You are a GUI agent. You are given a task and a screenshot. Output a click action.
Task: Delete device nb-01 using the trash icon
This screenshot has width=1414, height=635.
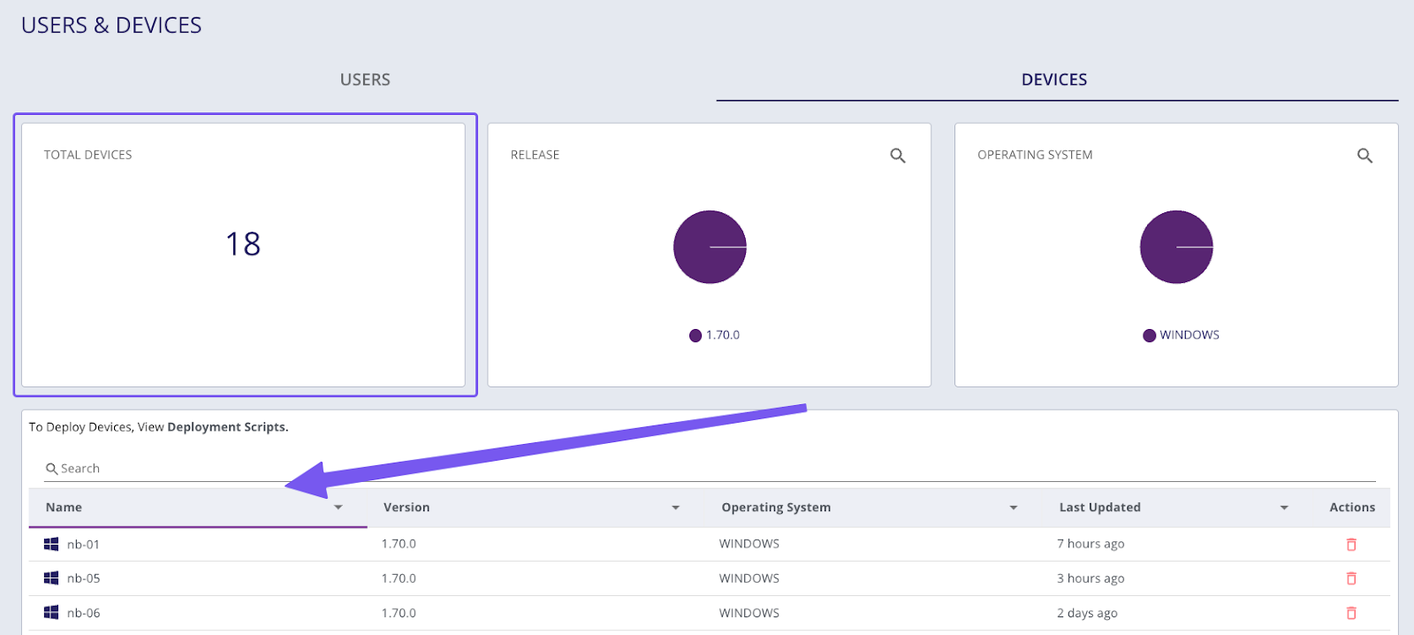[1351, 544]
